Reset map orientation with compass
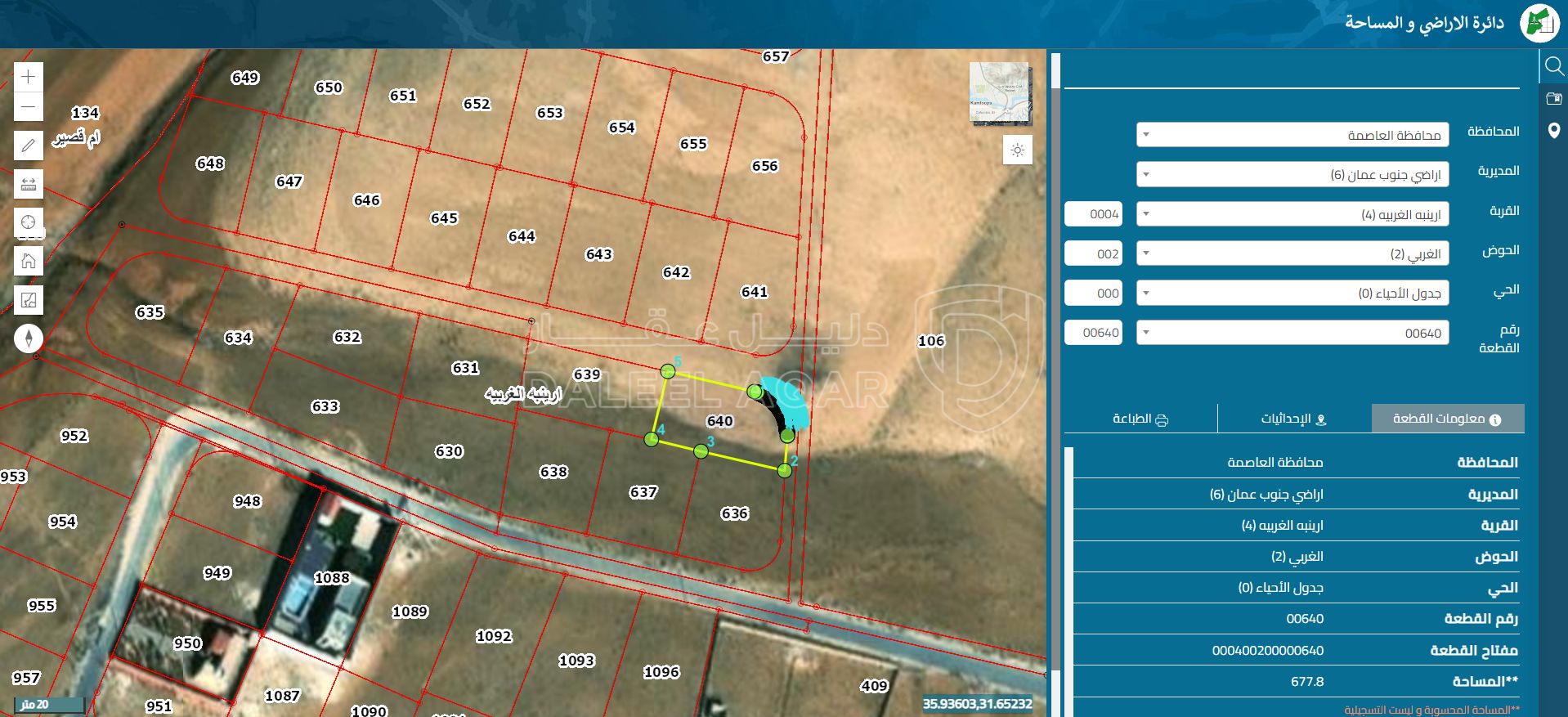This screenshot has height=717, width=1568. click(x=29, y=338)
